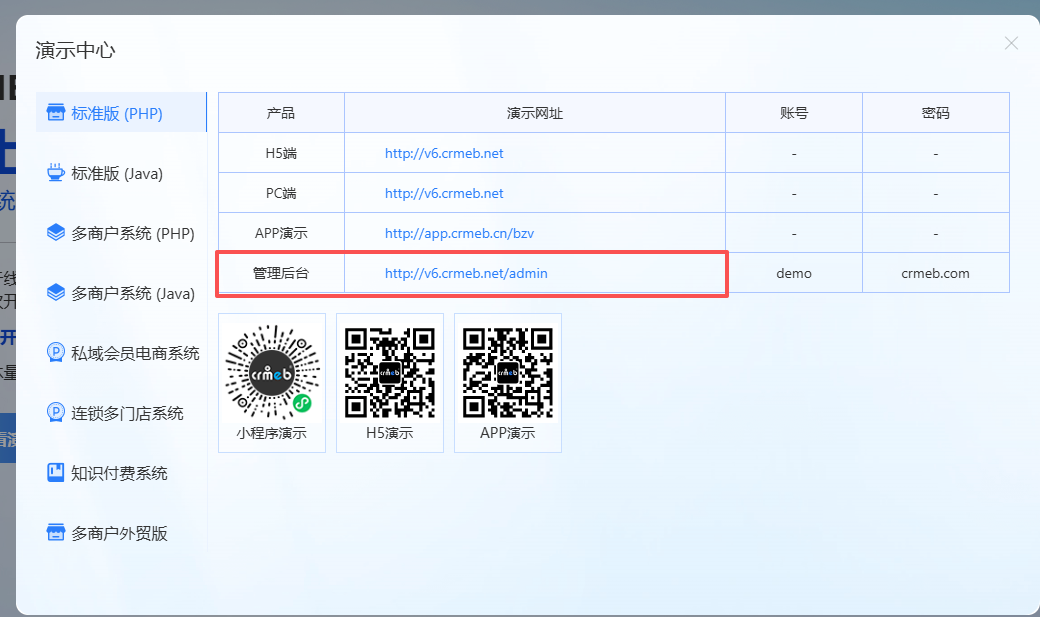Close the 演示中心 dialog
Image resolution: width=1040 pixels, height=617 pixels.
(x=1011, y=43)
